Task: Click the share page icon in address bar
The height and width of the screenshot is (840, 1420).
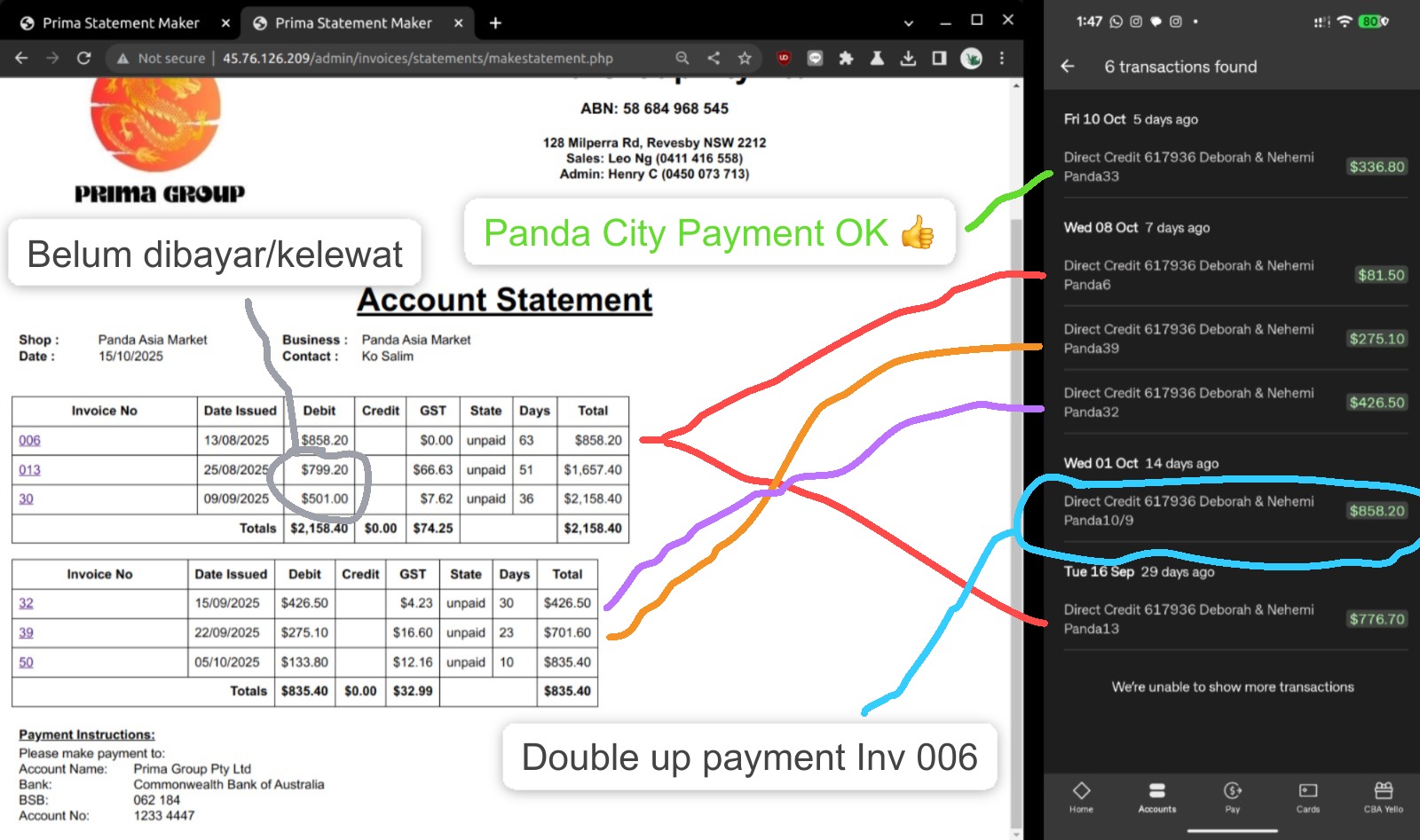Action: point(714,59)
